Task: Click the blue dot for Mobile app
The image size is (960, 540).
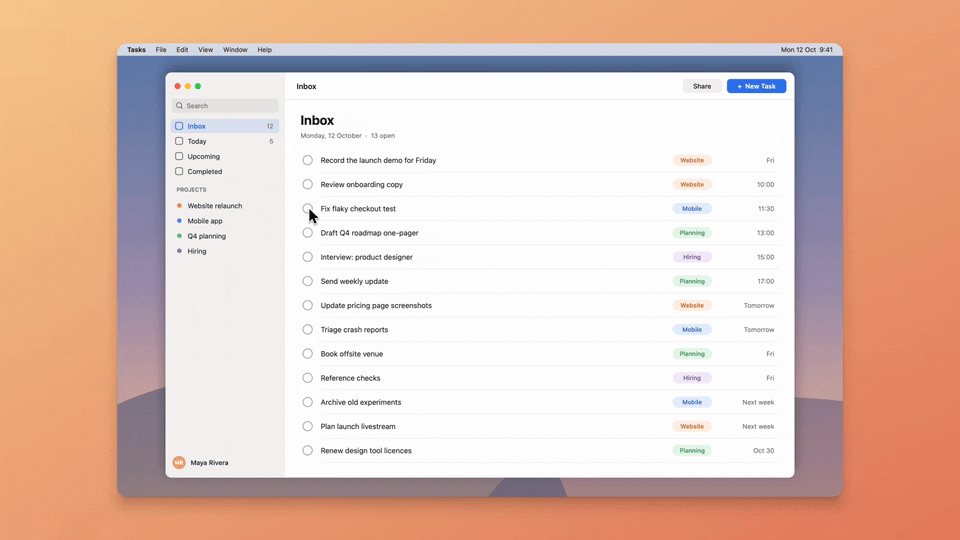Action: (x=179, y=221)
